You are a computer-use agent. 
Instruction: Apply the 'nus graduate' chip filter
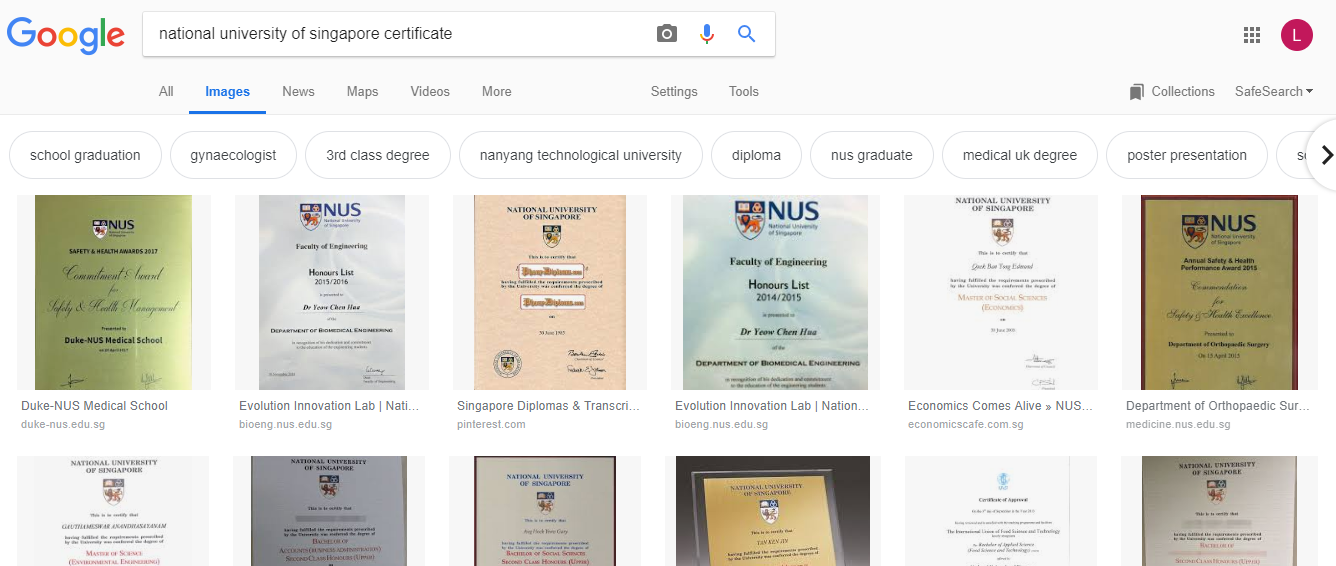point(871,155)
